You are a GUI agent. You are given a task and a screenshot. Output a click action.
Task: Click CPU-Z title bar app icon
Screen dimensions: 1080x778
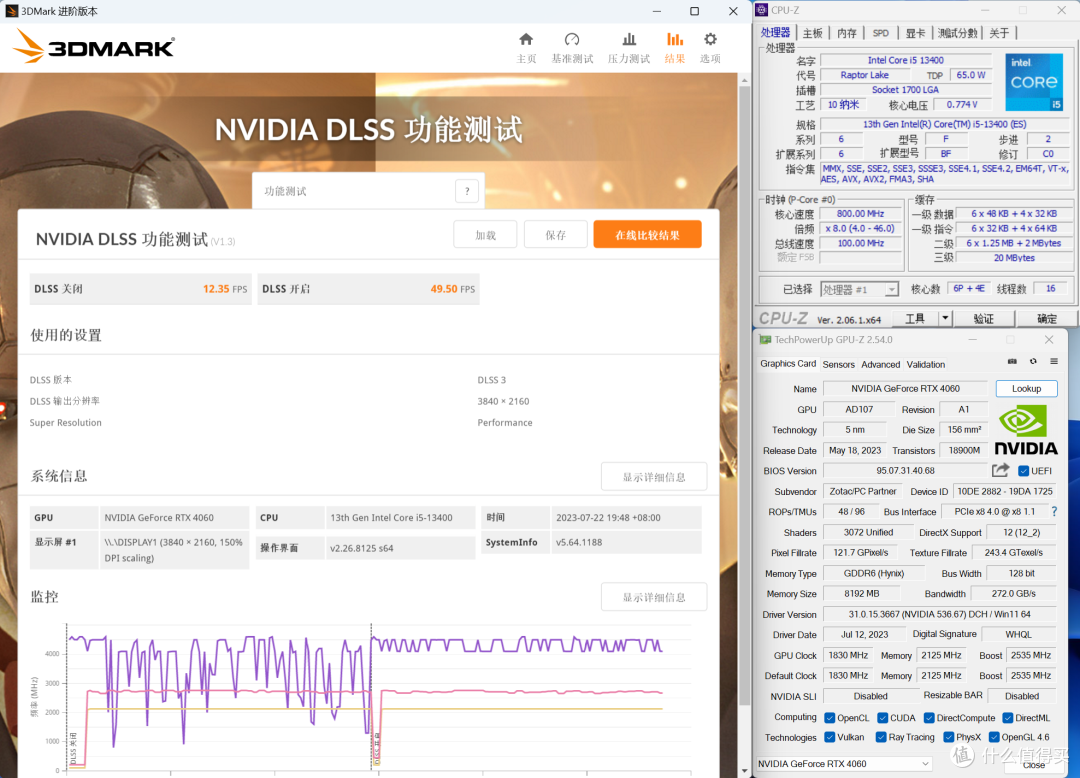coord(761,10)
